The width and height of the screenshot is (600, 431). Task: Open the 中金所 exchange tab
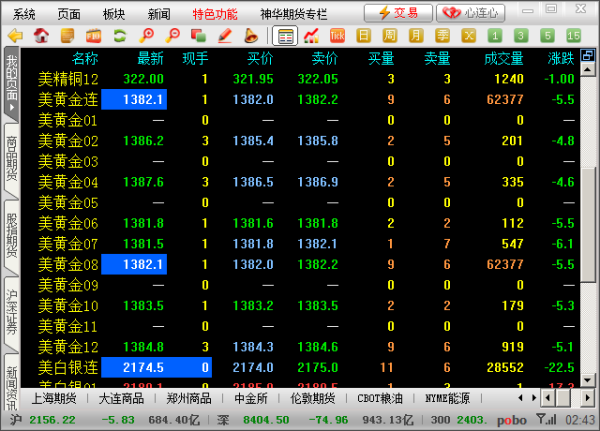tap(251, 398)
